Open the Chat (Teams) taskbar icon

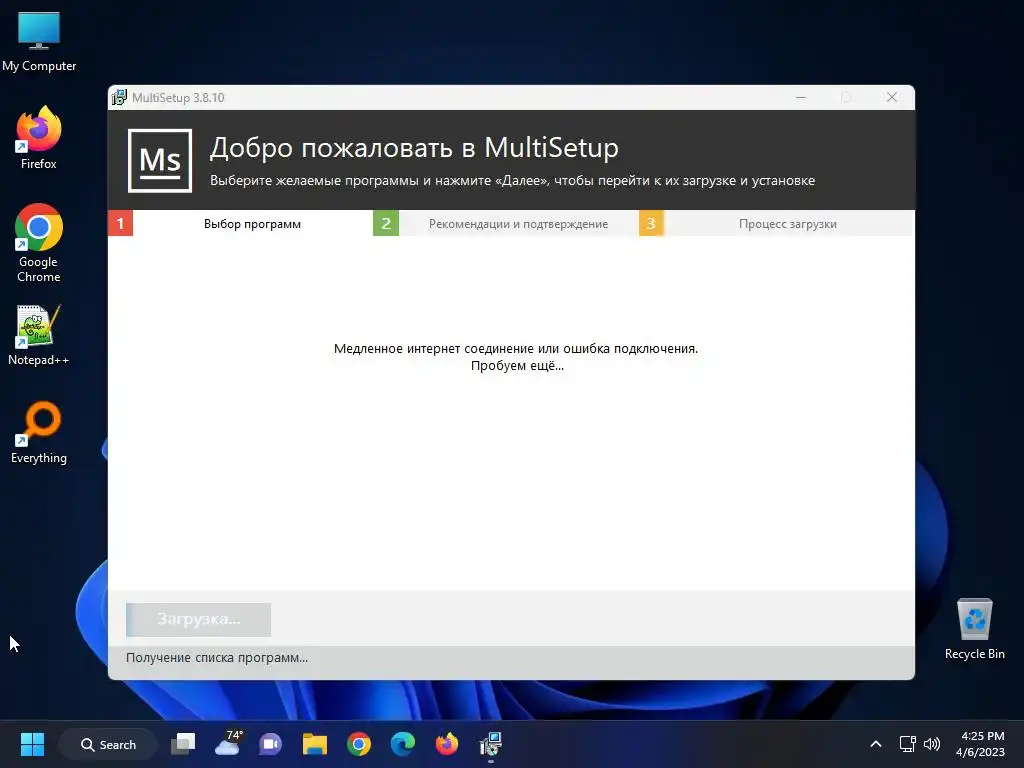point(270,744)
